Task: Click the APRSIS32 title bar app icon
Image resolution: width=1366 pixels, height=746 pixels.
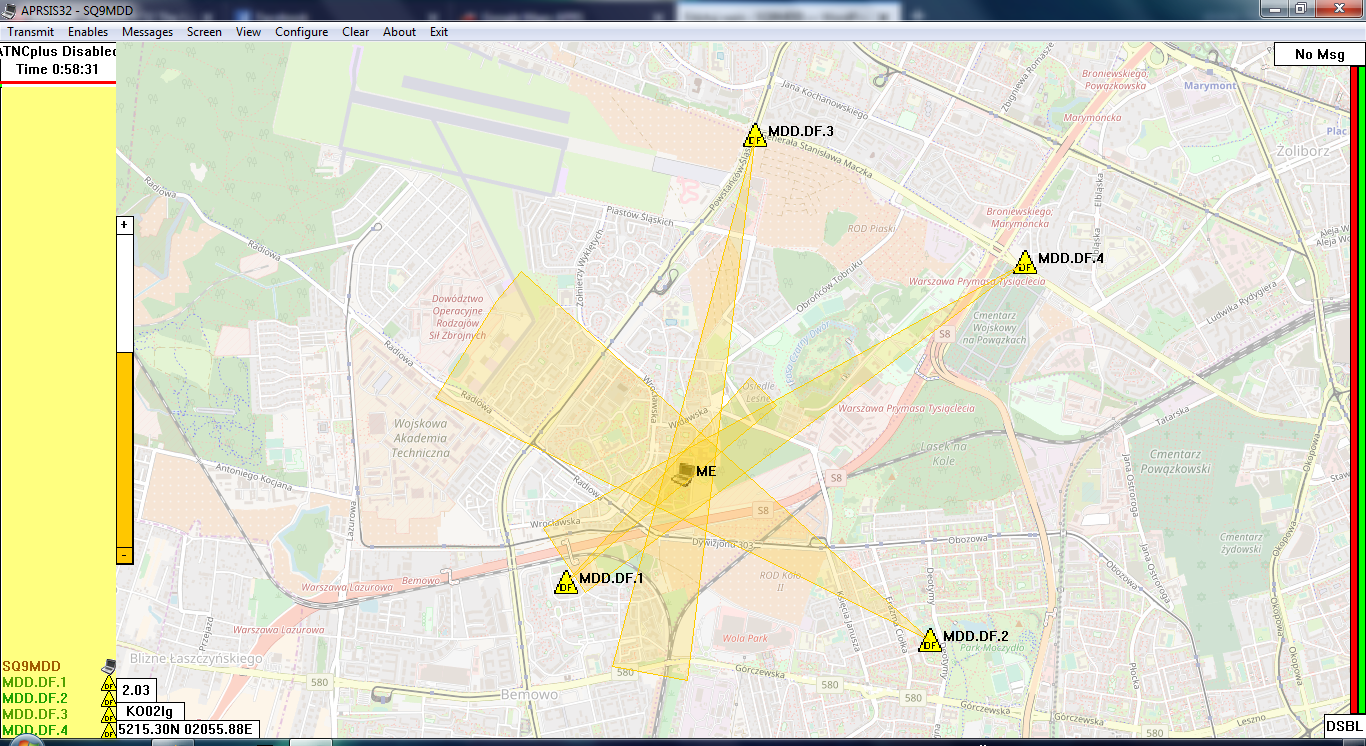Action: (9, 9)
